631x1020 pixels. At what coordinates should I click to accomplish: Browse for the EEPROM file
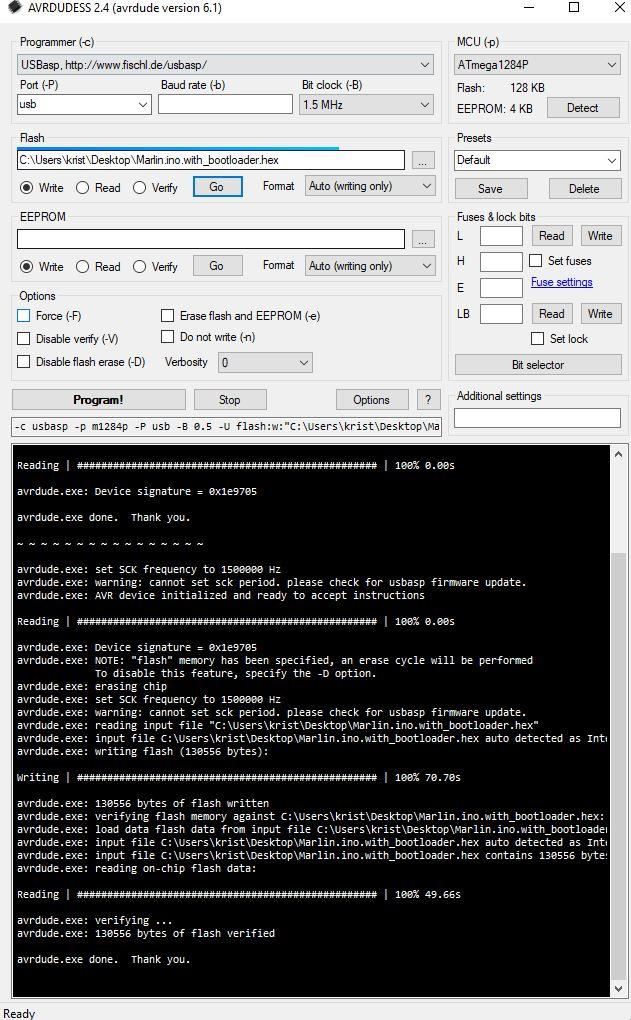tap(423, 240)
